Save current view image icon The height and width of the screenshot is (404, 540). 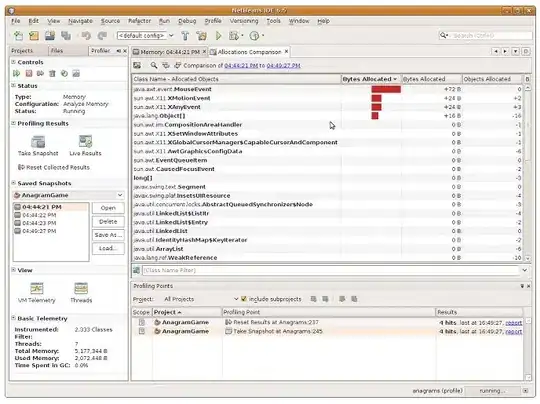click(137, 65)
